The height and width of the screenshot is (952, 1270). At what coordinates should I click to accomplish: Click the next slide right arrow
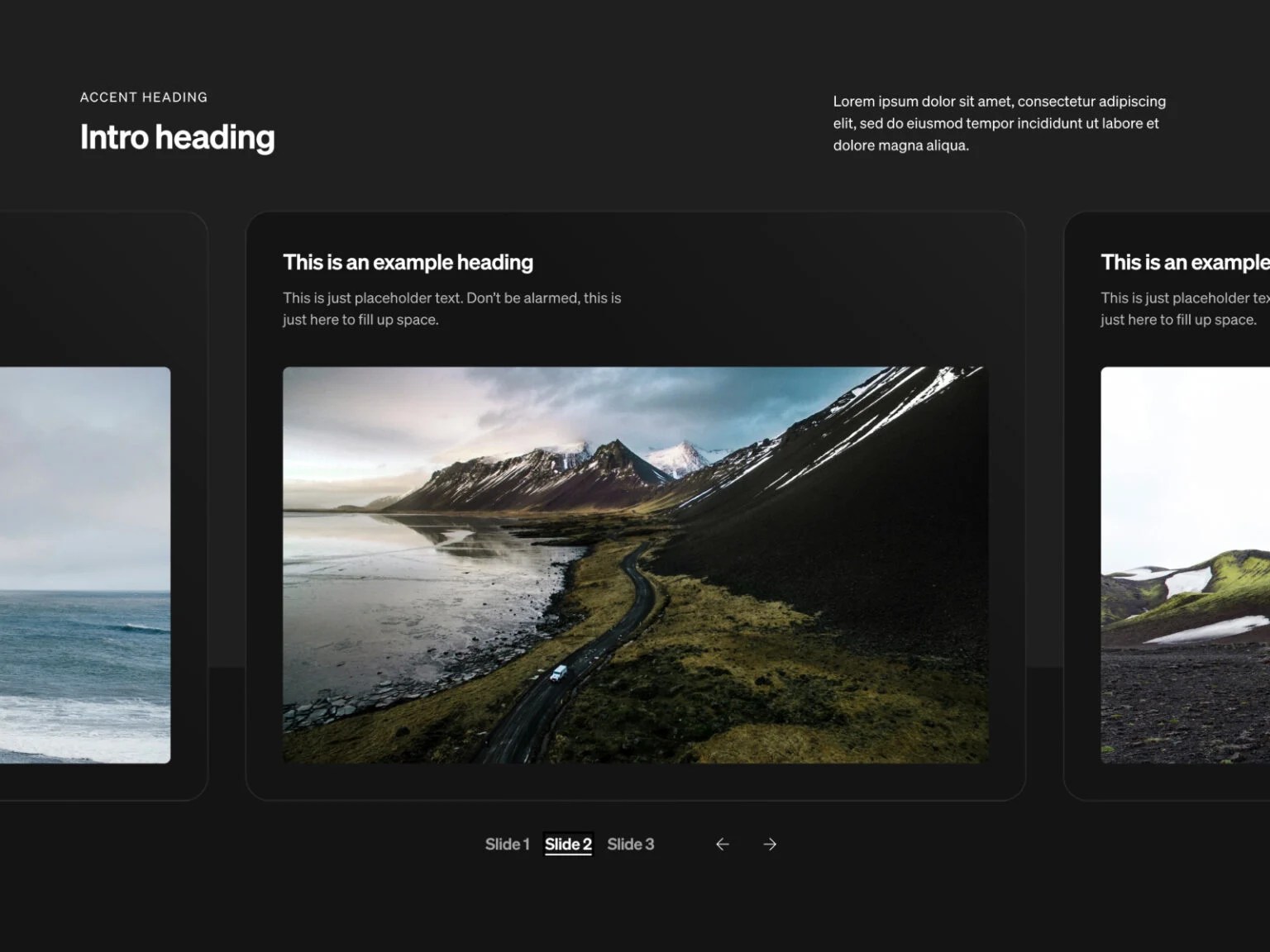tap(770, 844)
